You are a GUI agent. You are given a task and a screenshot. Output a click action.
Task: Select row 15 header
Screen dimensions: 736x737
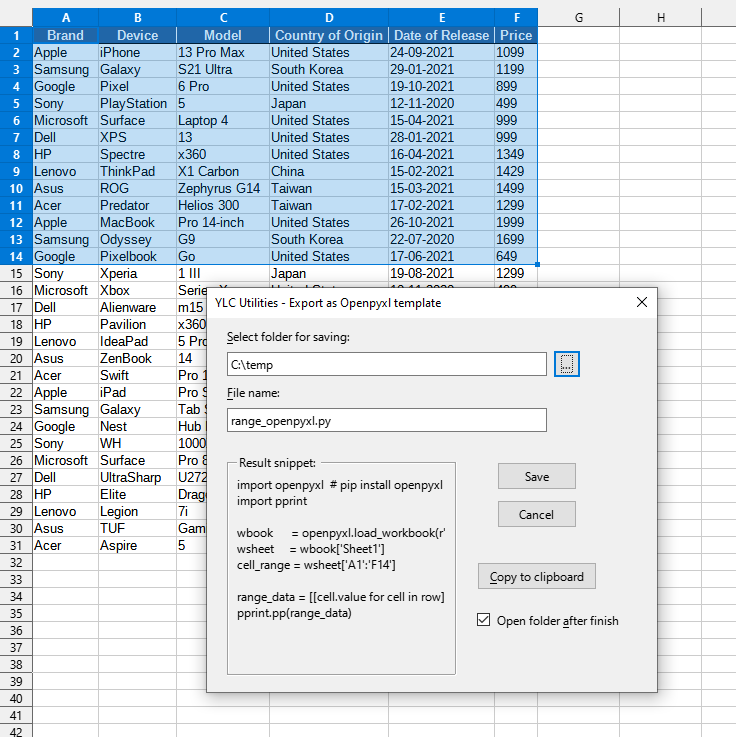click(16, 274)
